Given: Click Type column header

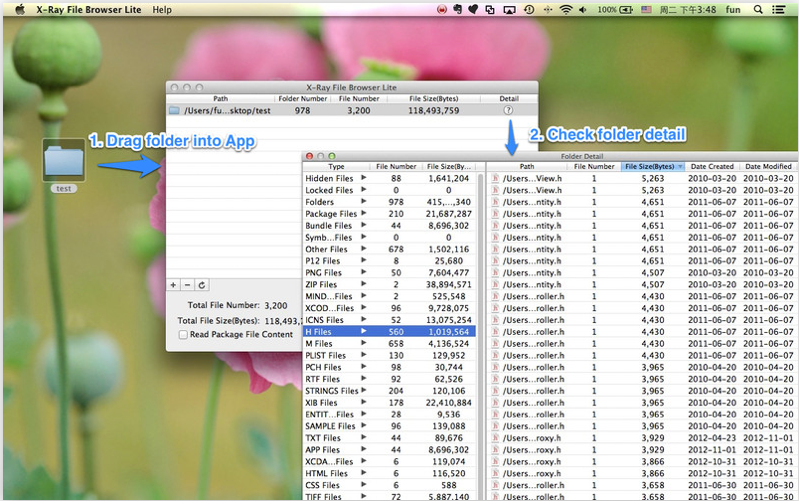Looking at the screenshot, I should point(336,166).
